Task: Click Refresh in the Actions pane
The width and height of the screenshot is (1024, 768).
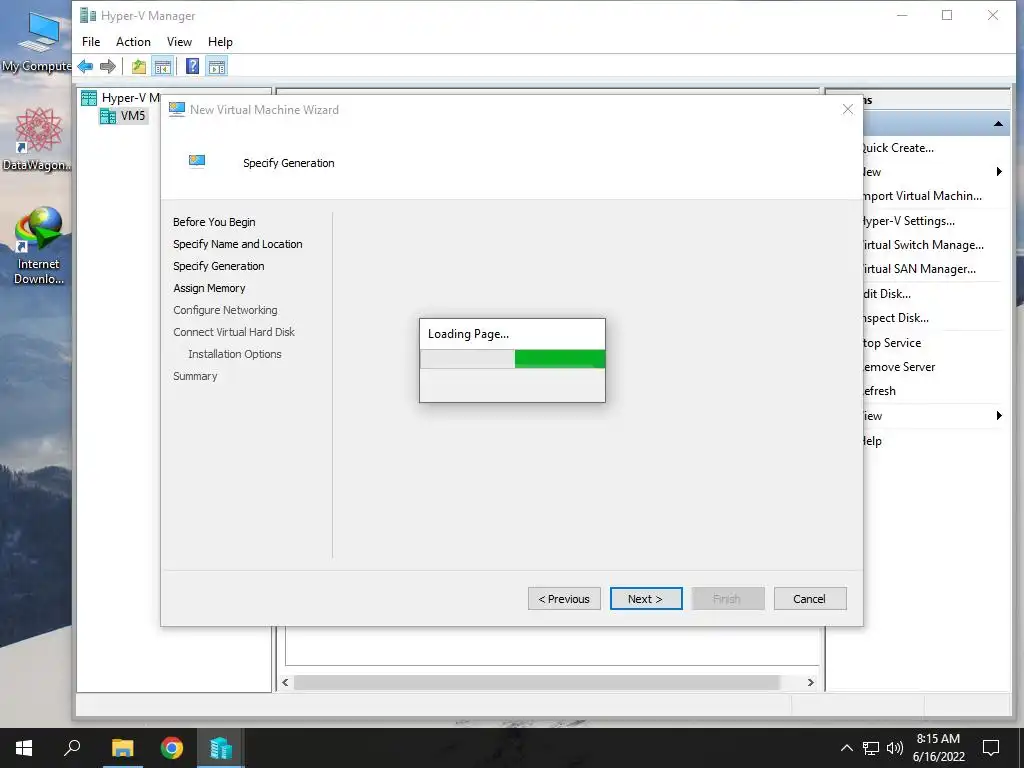Action: (879, 391)
